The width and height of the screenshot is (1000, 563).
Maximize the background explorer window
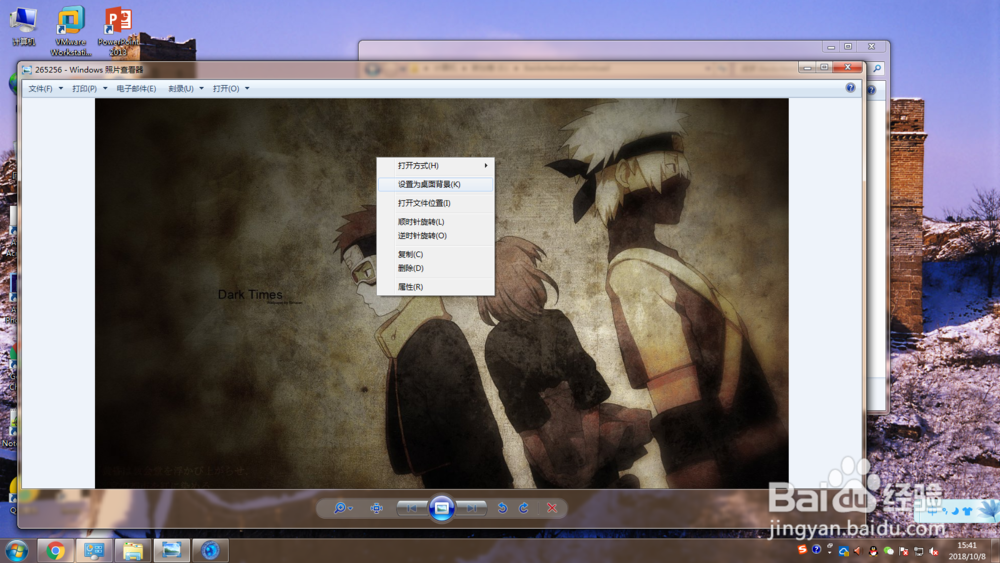(848, 47)
